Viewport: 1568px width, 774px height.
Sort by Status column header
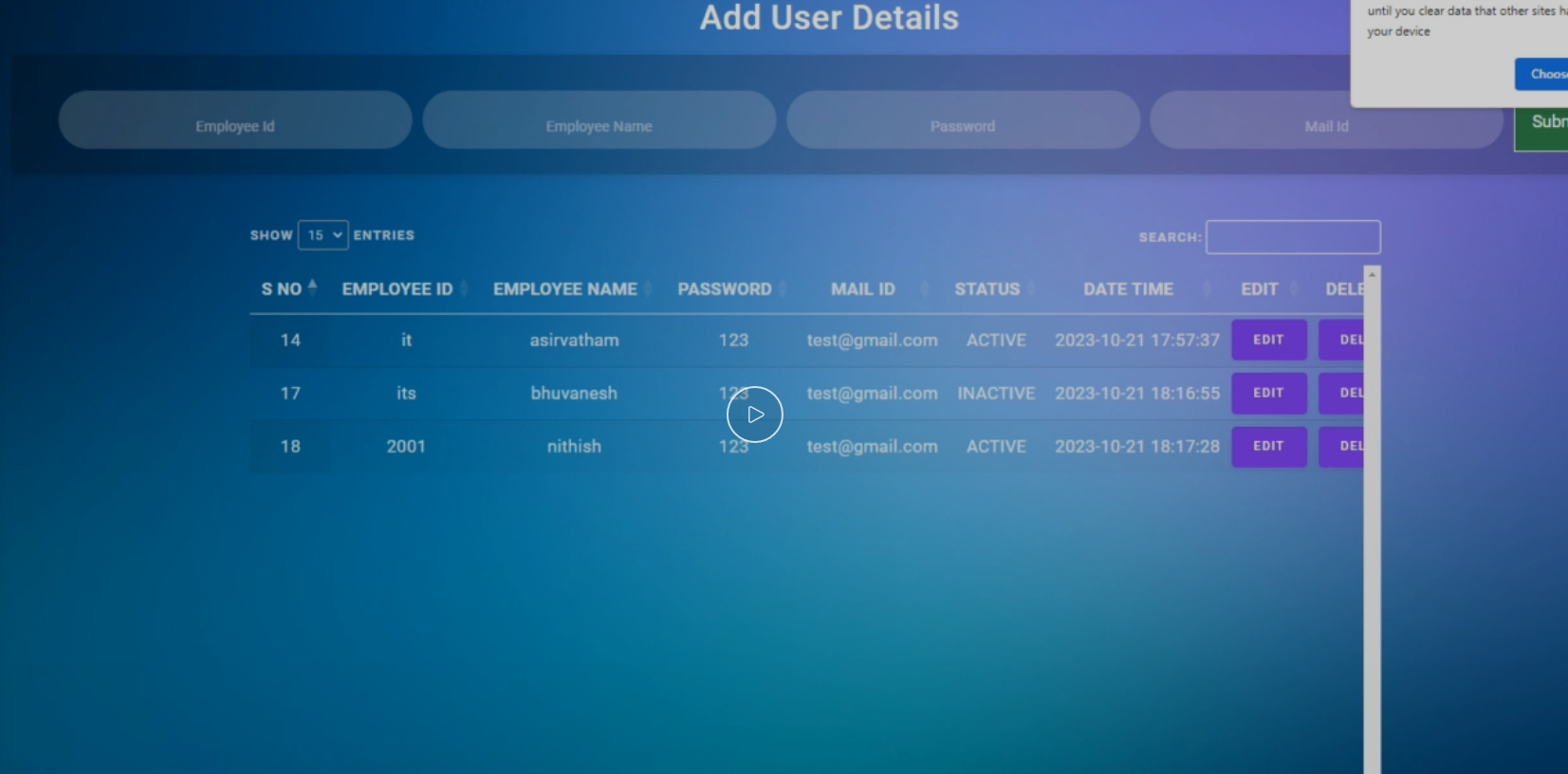987,289
